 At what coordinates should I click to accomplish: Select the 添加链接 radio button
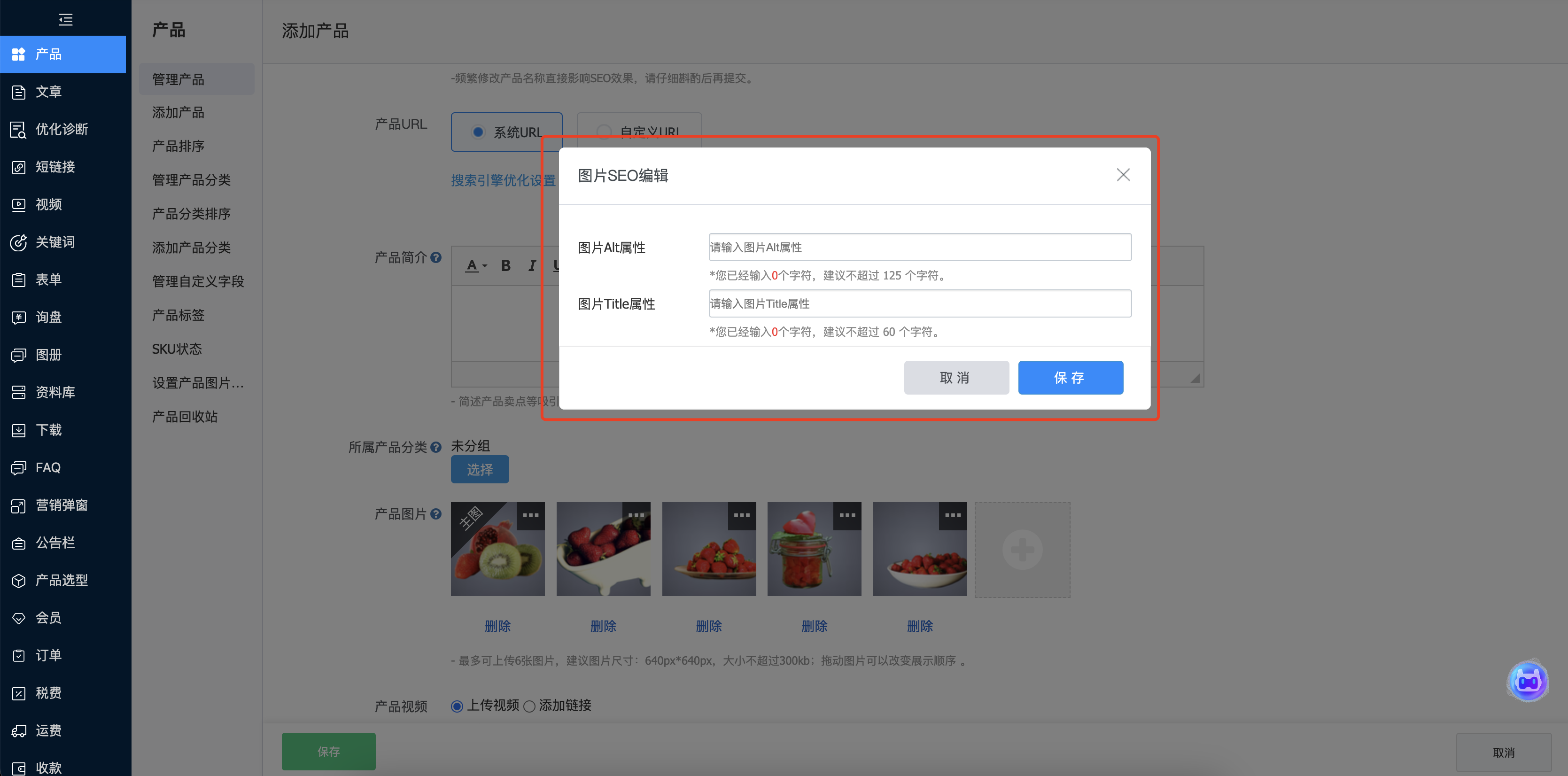point(529,706)
